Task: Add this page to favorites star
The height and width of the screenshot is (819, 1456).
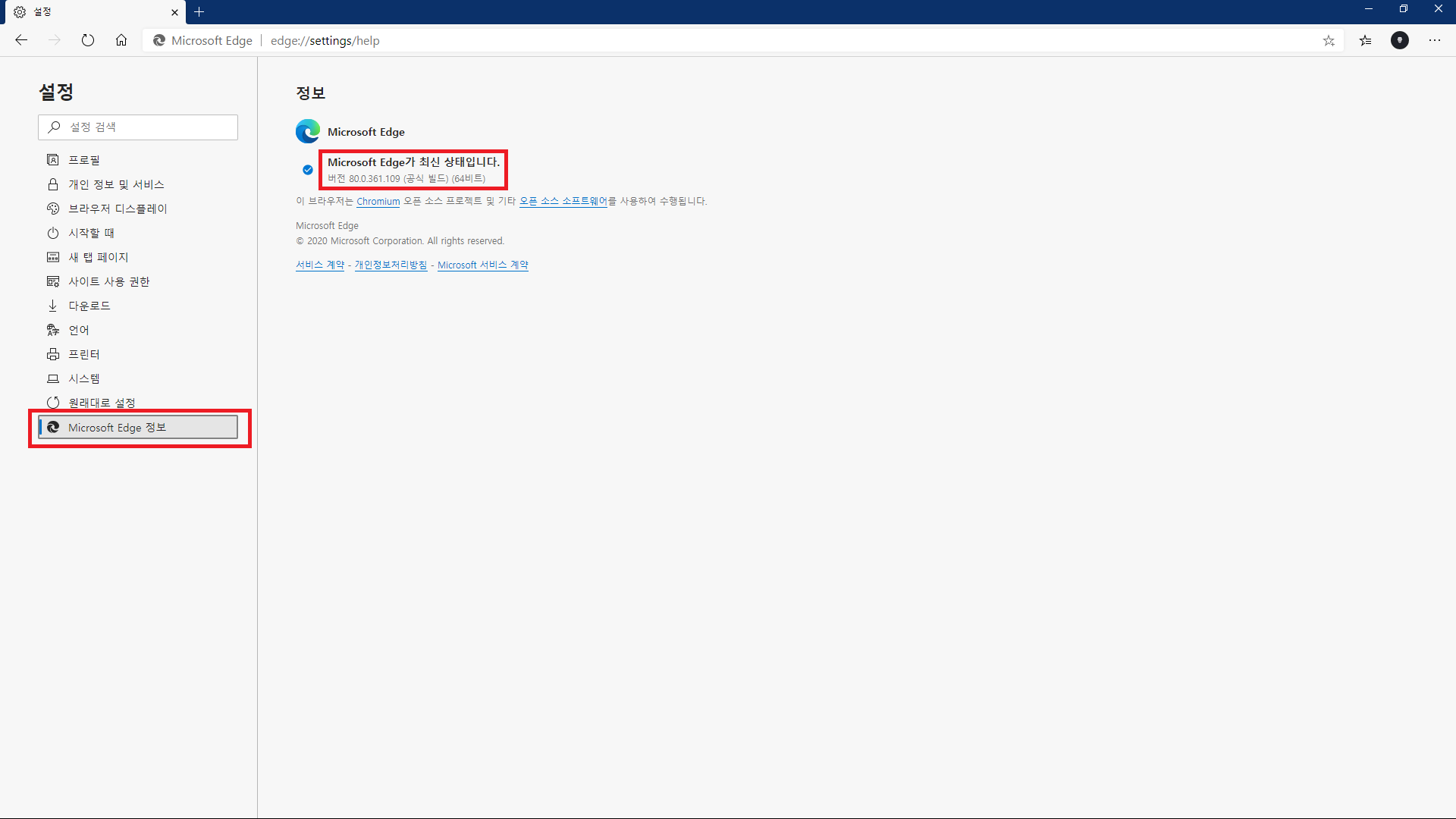Action: [1329, 41]
